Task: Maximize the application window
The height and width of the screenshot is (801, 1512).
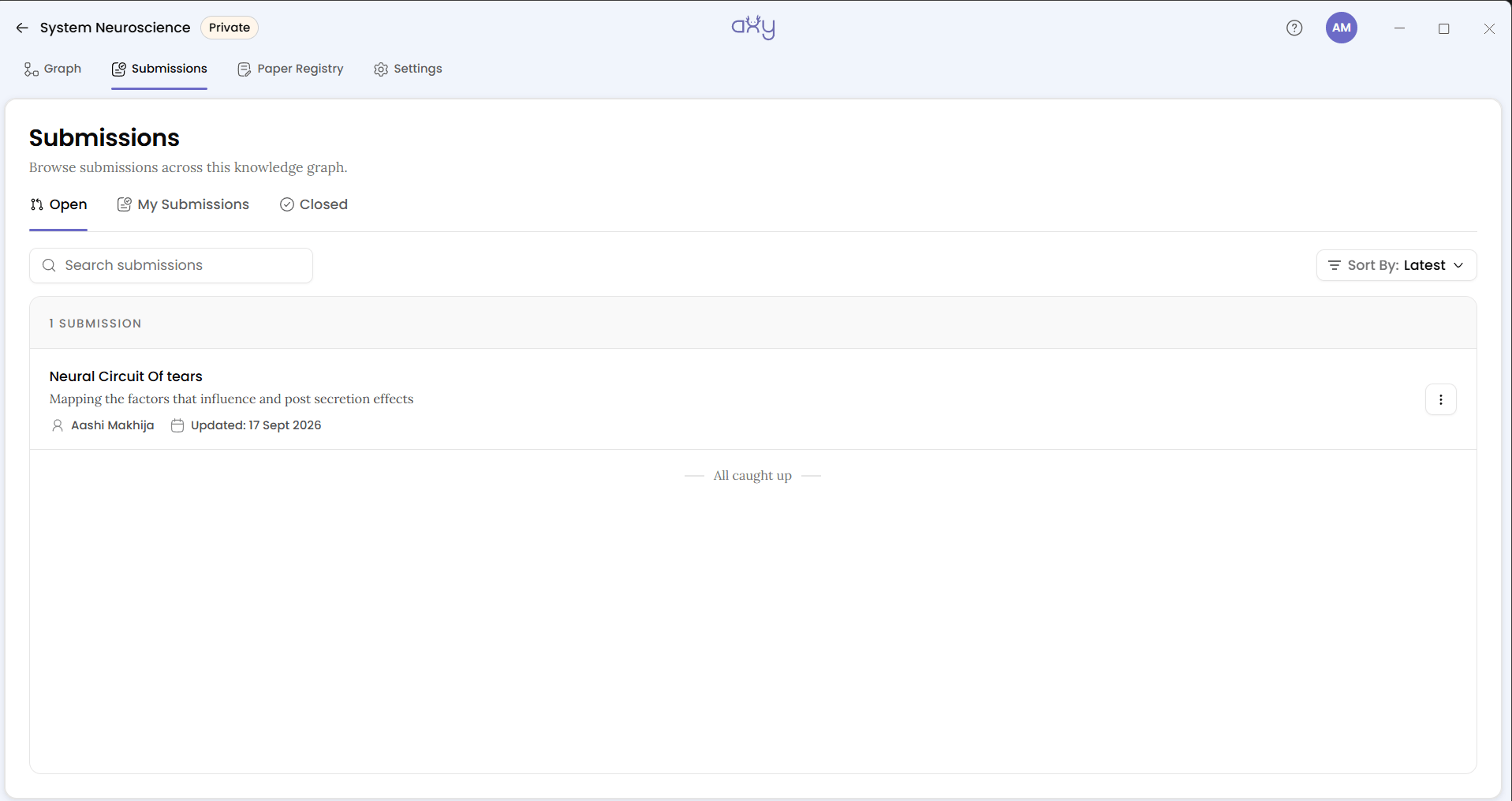Action: (1444, 28)
